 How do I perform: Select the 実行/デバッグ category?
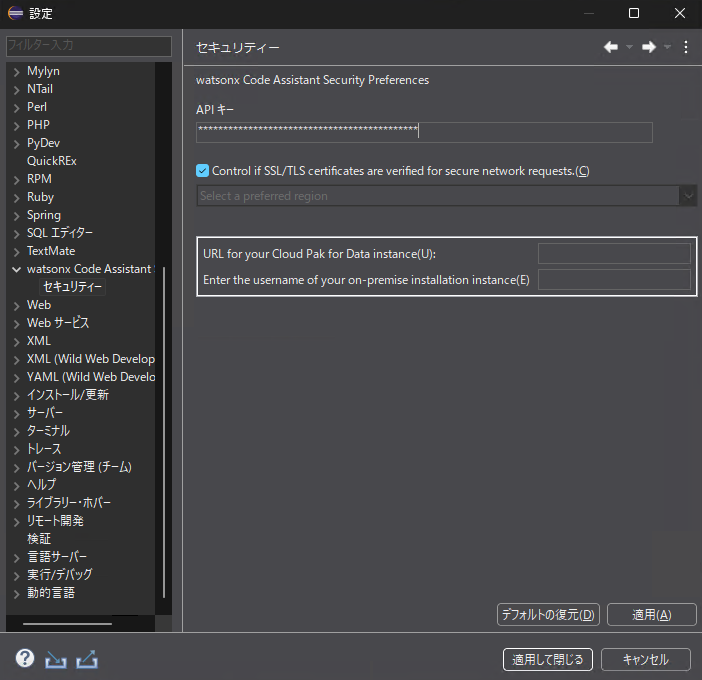[x=60, y=575]
